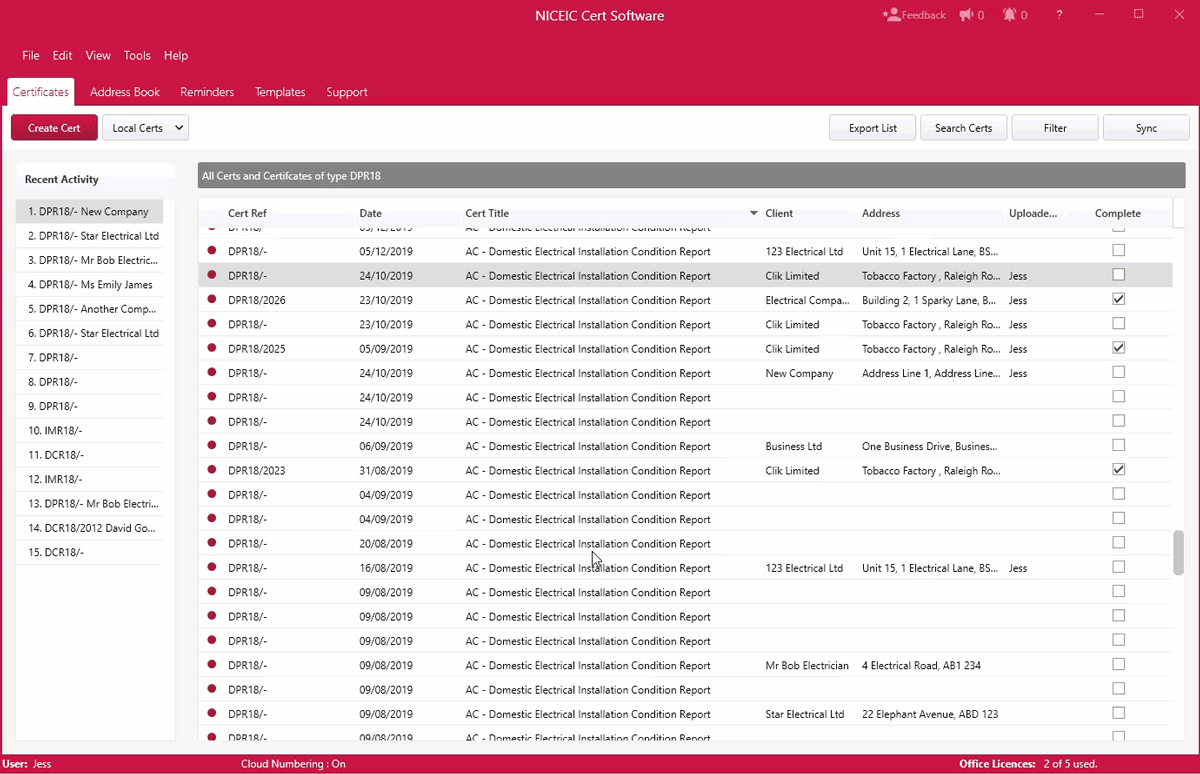Click the red status dot beside DPR18/2025
This screenshot has width=1200, height=774.
pos(211,348)
